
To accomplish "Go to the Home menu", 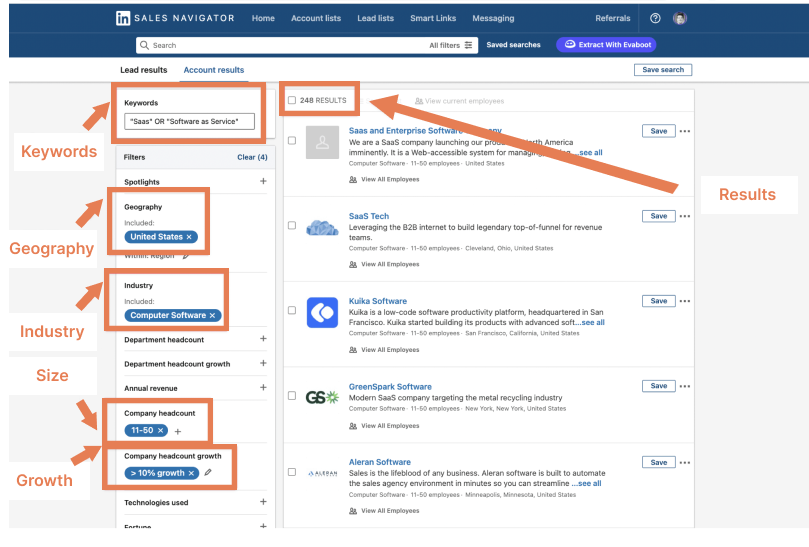I will coord(263,18).
